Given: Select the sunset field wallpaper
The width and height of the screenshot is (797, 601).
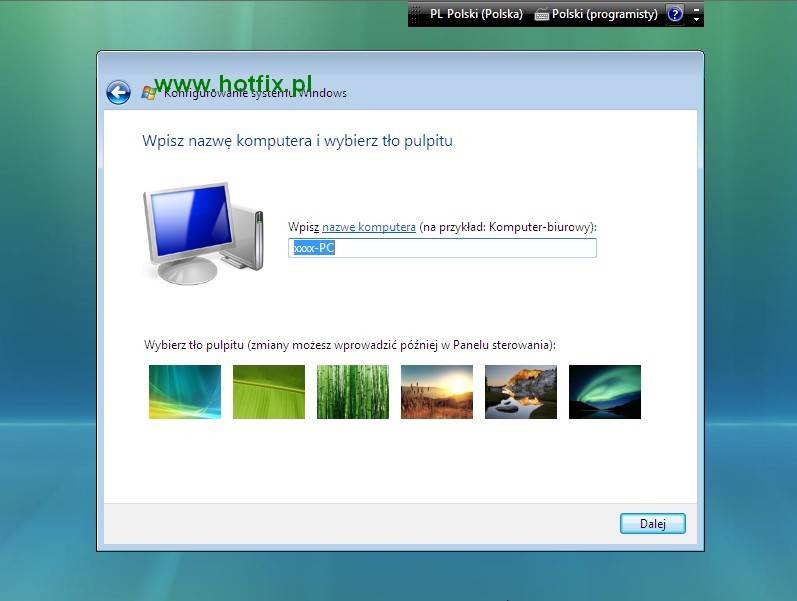Looking at the screenshot, I should click(x=437, y=391).
